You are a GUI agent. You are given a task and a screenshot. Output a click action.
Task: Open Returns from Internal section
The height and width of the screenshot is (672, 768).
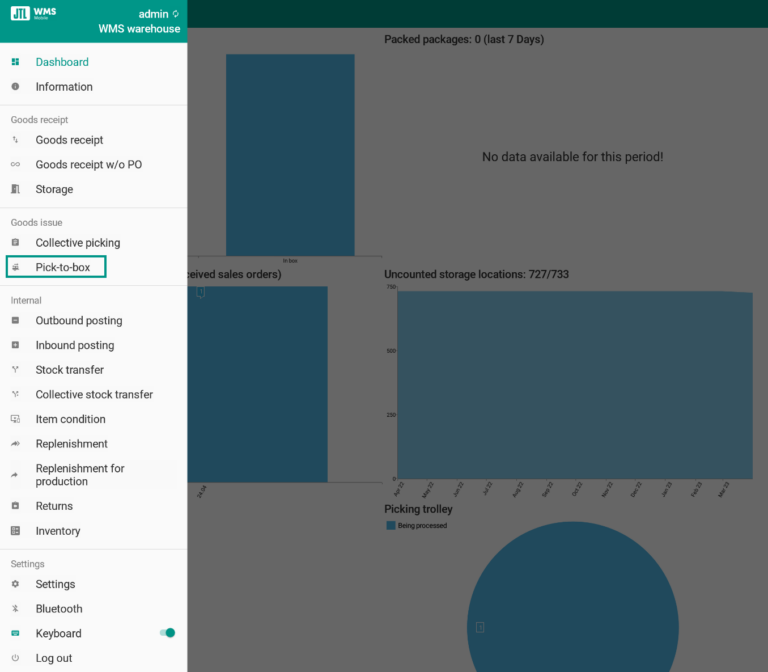[54, 506]
